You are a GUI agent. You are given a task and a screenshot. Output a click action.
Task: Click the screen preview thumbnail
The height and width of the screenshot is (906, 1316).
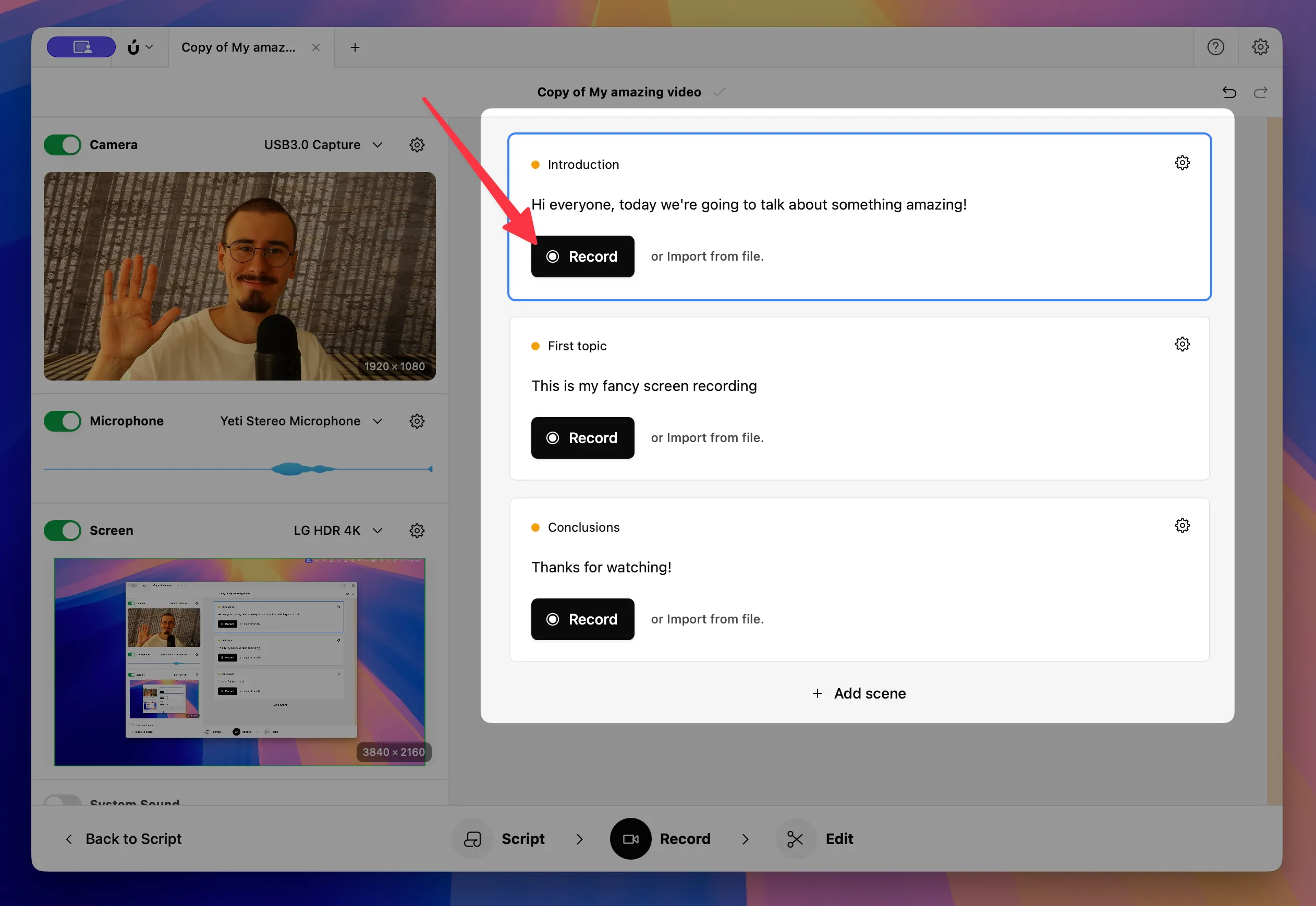[240, 662]
